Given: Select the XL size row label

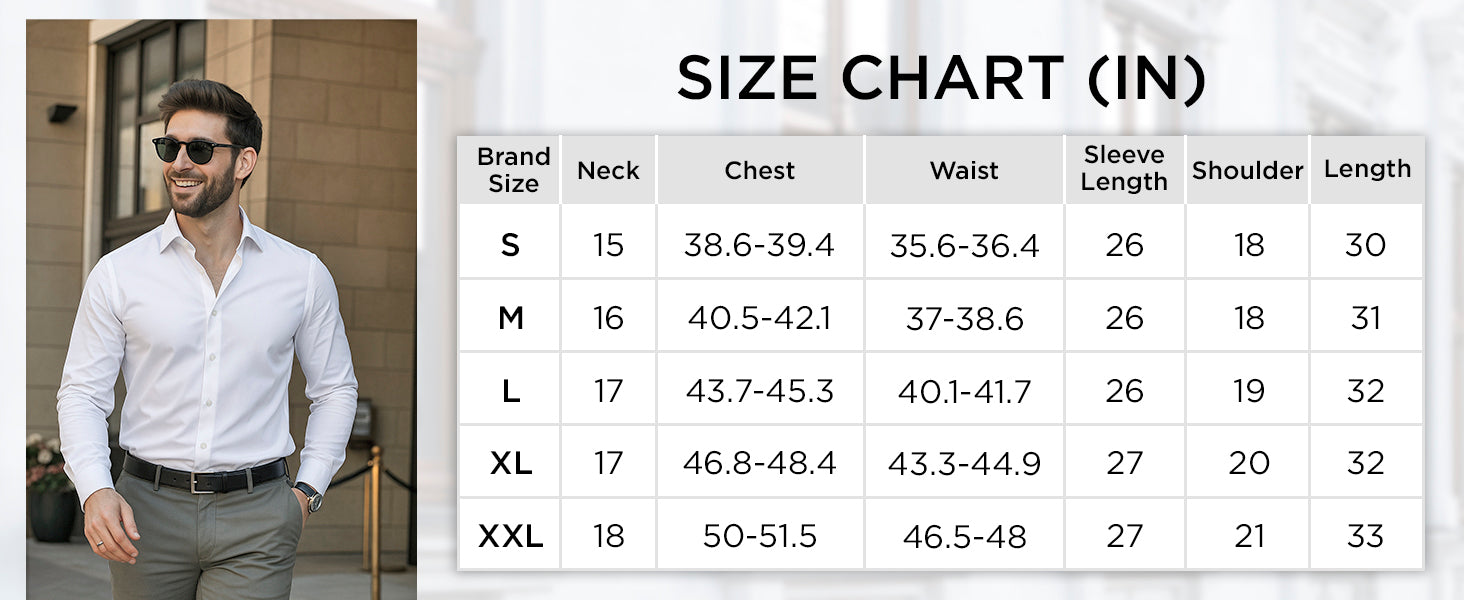Looking at the screenshot, I should (510, 463).
